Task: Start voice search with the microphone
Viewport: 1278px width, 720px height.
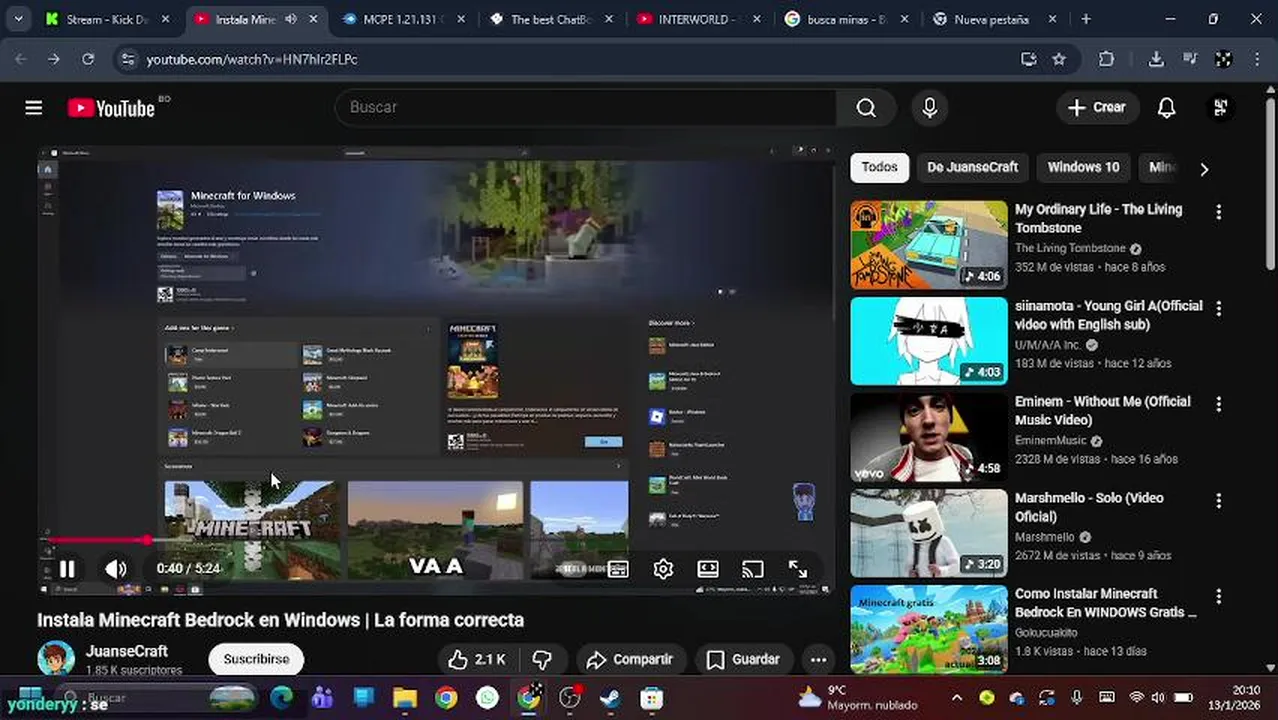Action: tap(930, 108)
